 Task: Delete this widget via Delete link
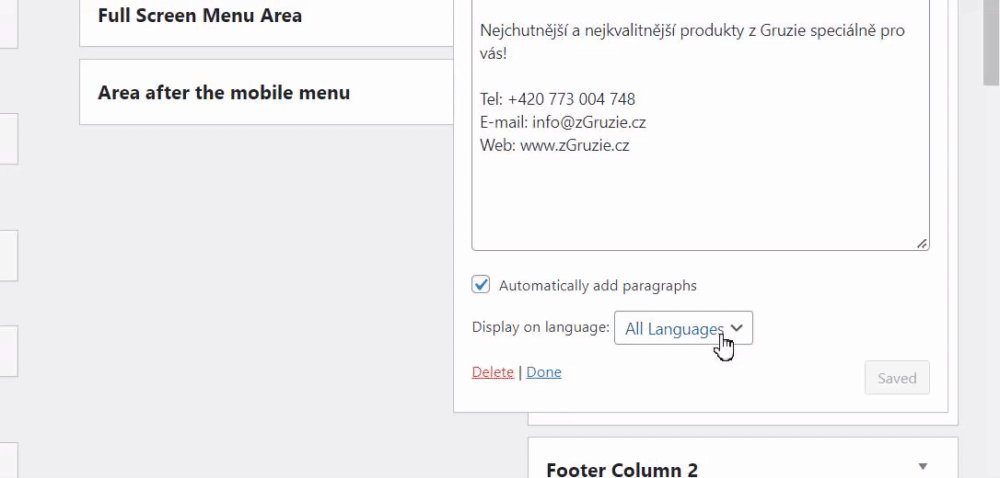(492, 372)
